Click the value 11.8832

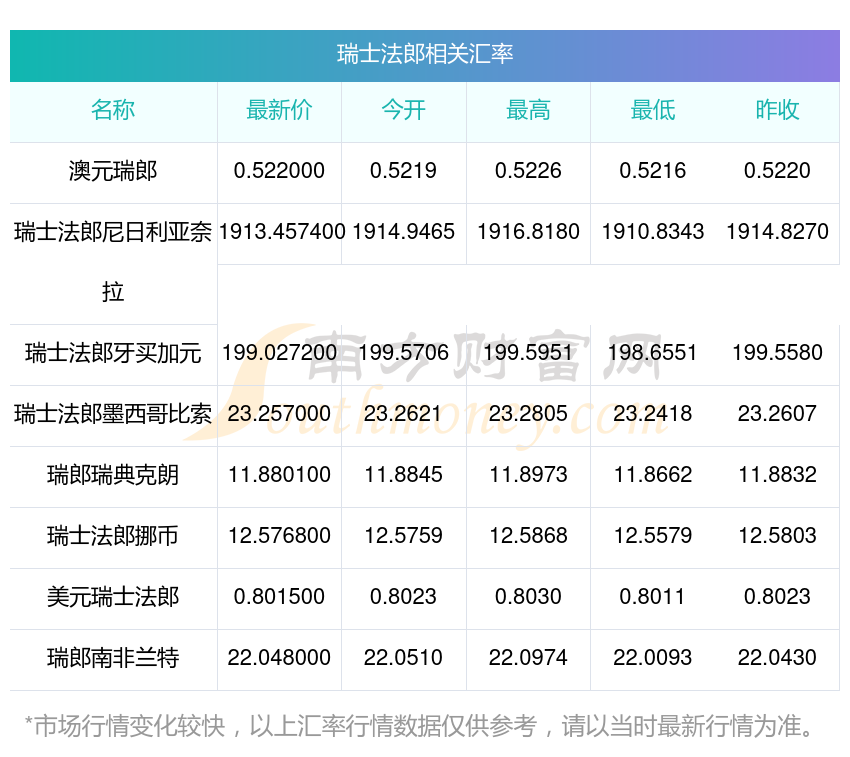(777, 475)
